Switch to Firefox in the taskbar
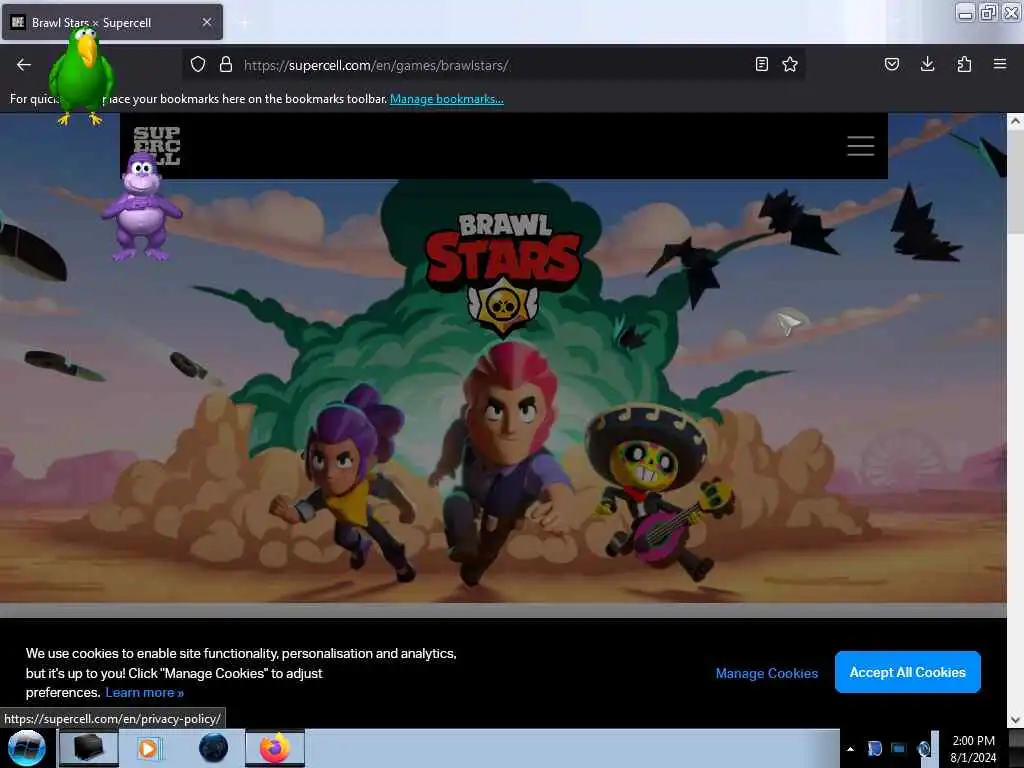This screenshot has width=1024, height=768. click(x=275, y=748)
